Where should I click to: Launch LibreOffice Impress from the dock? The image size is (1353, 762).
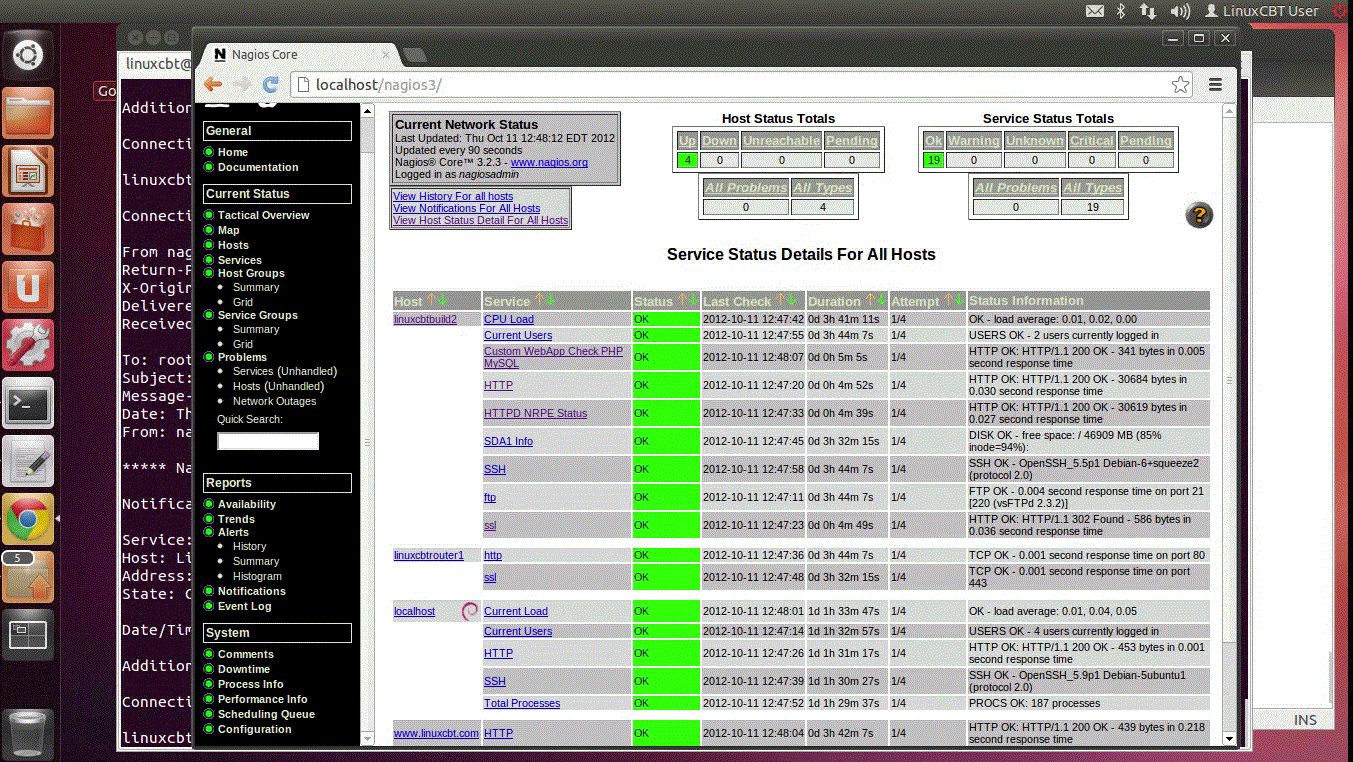pyautogui.click(x=28, y=171)
